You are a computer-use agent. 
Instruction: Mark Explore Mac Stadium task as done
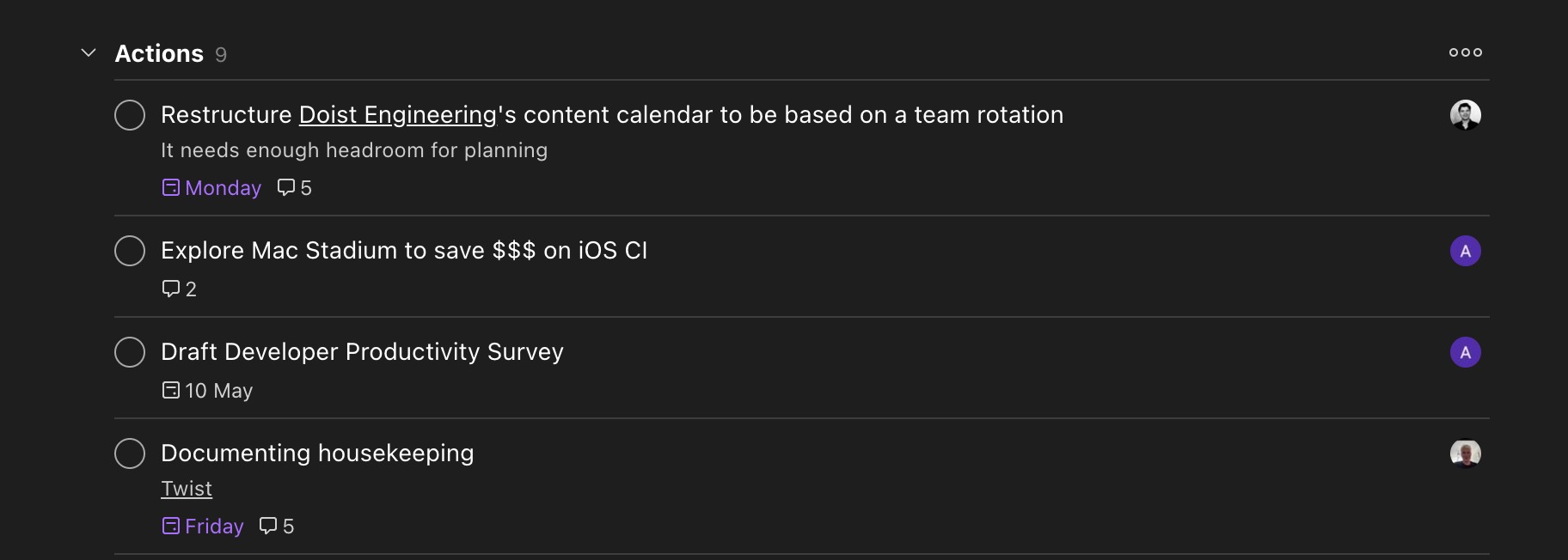[x=130, y=251]
